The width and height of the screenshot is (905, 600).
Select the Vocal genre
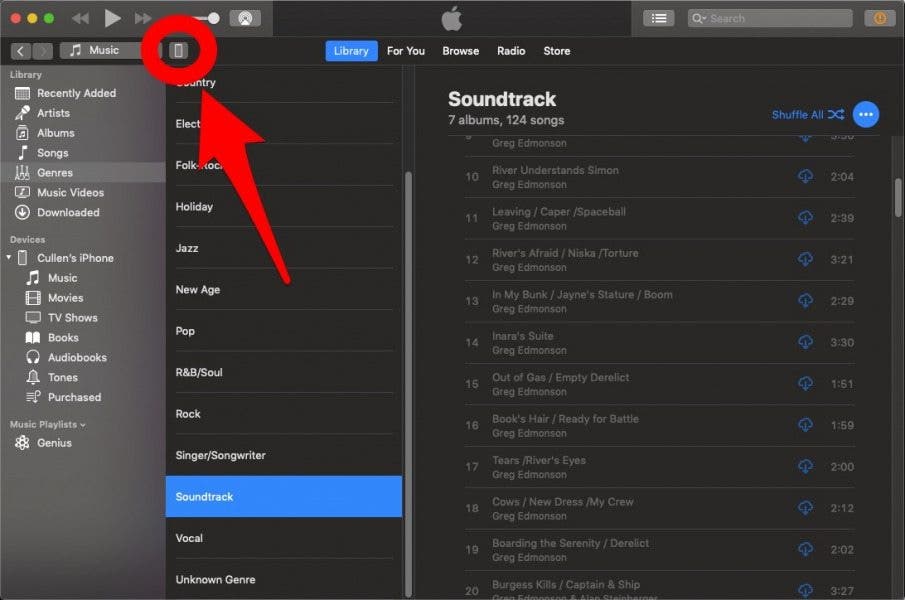tap(284, 538)
